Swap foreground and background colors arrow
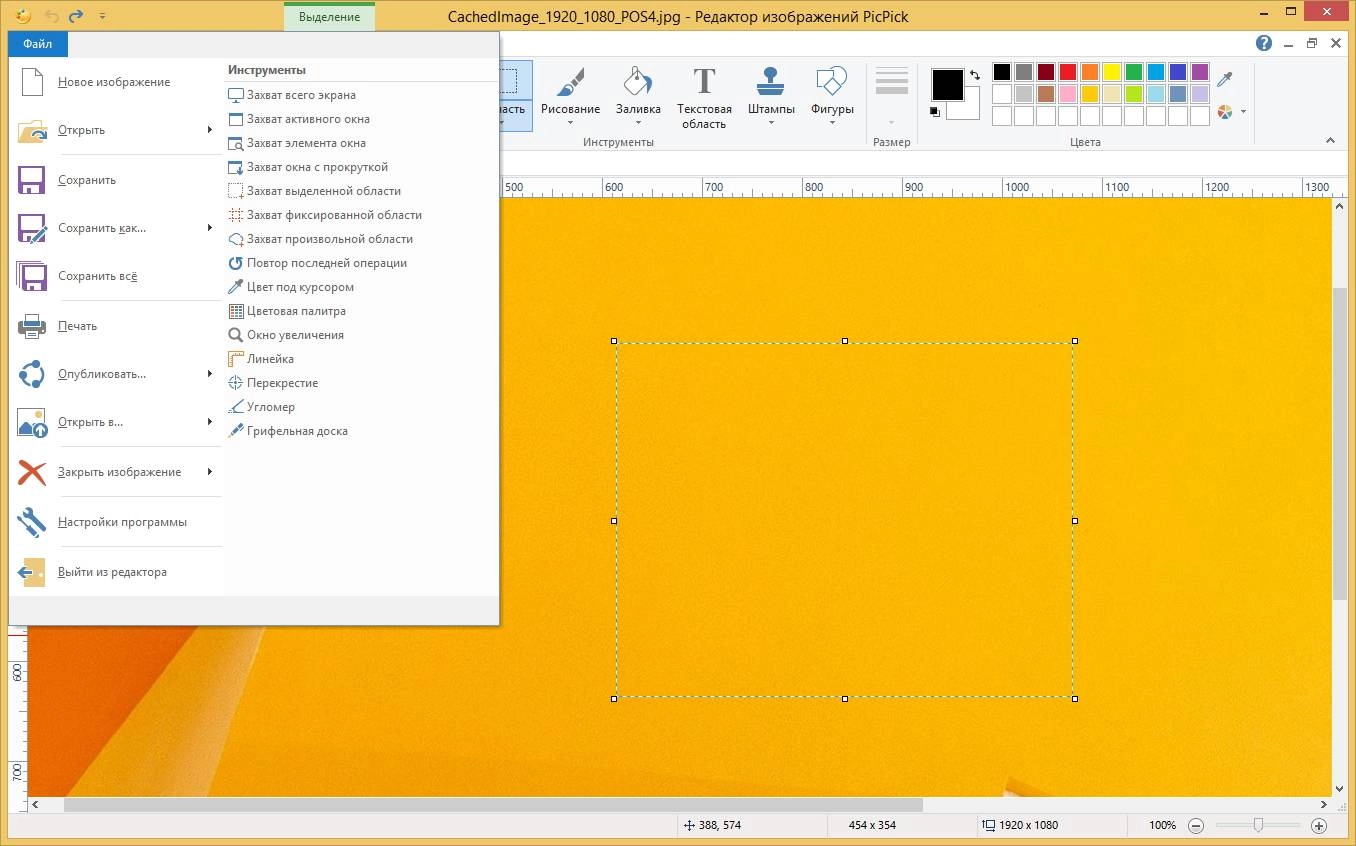 (x=974, y=75)
